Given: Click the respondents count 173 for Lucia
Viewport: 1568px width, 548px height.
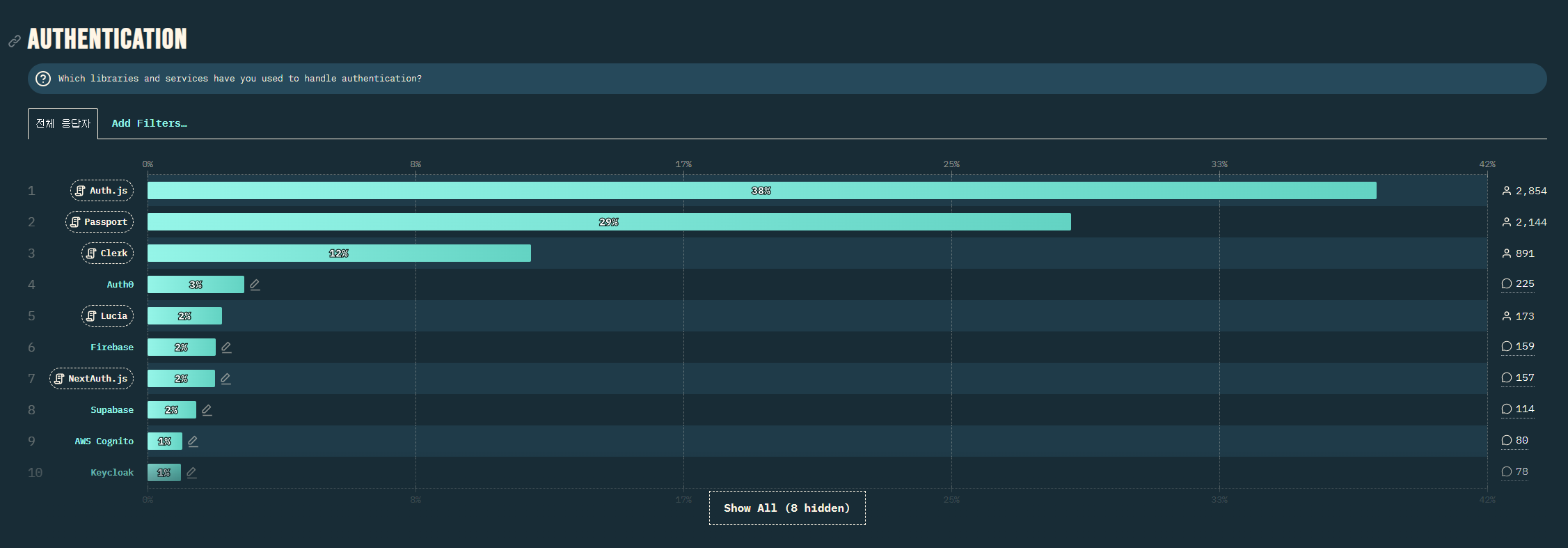Looking at the screenshot, I should (x=1518, y=316).
